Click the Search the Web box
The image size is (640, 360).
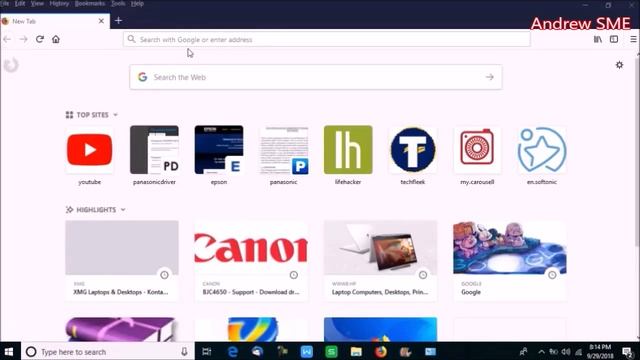click(x=316, y=77)
